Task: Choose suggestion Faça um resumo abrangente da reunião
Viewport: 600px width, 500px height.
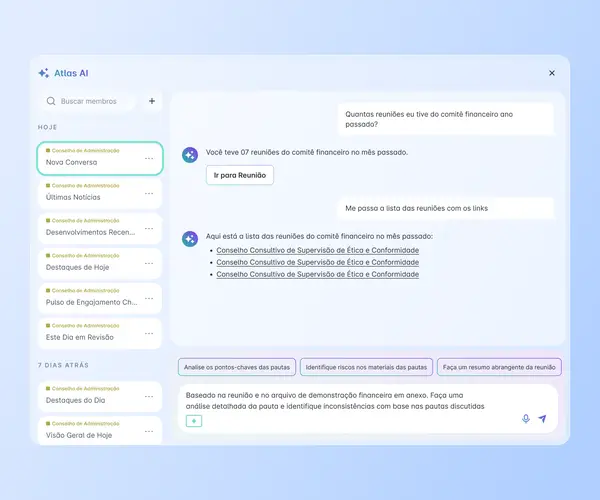Action: coord(499,367)
